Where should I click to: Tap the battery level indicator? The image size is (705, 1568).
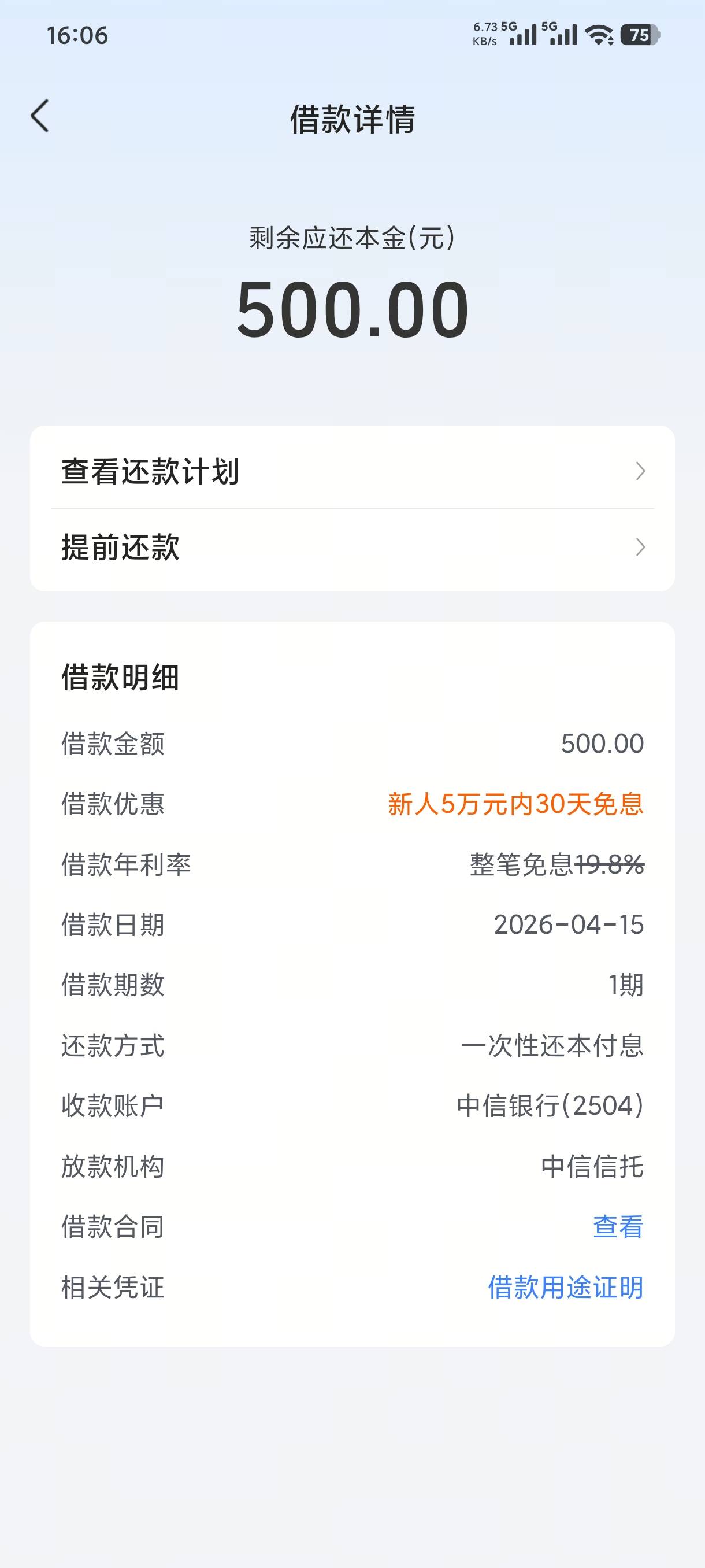(x=639, y=35)
